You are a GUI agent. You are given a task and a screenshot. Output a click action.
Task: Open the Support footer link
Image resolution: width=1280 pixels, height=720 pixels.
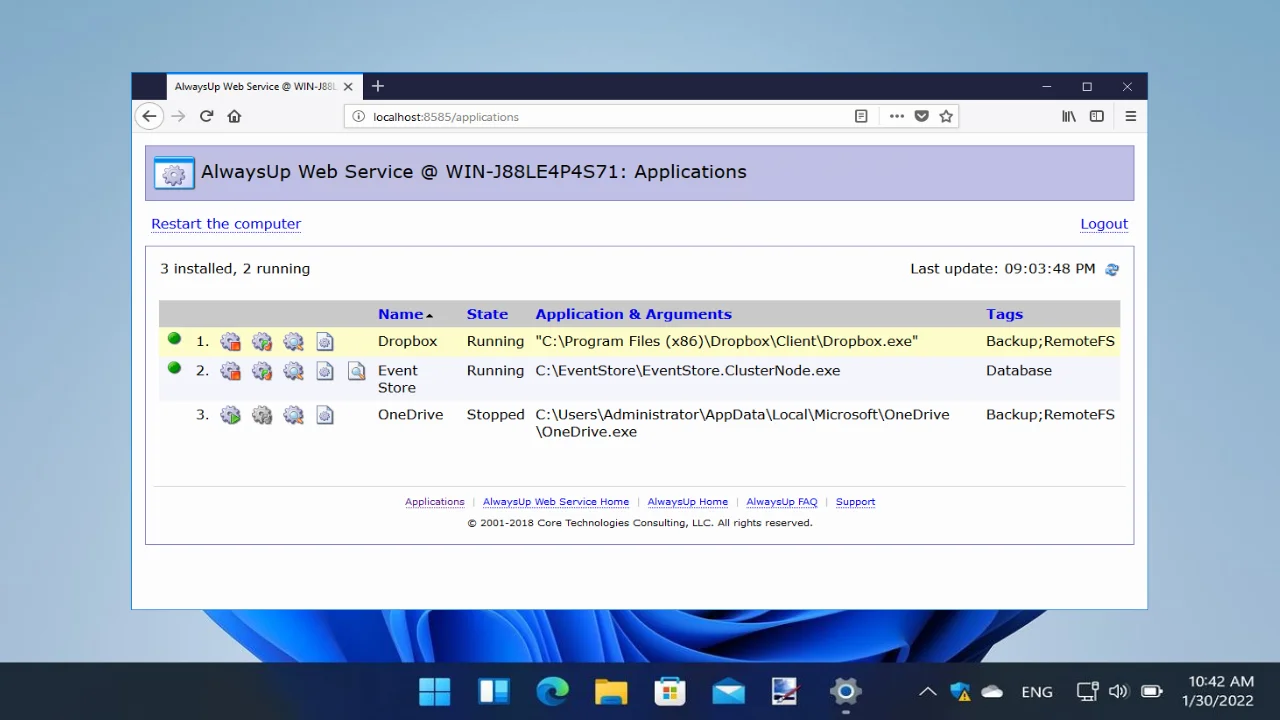[x=855, y=502]
